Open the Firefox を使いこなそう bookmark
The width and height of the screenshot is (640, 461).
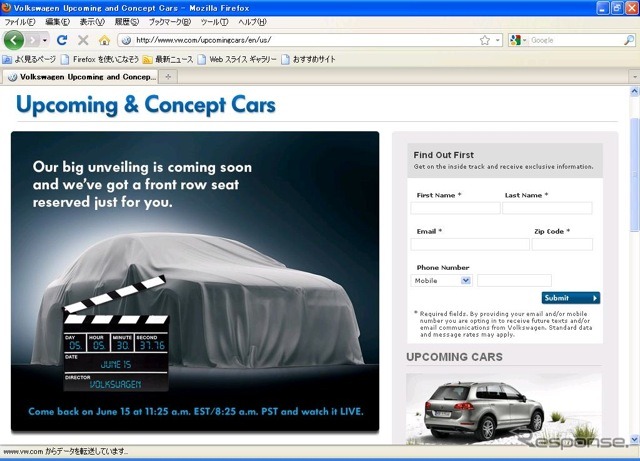(x=100, y=60)
